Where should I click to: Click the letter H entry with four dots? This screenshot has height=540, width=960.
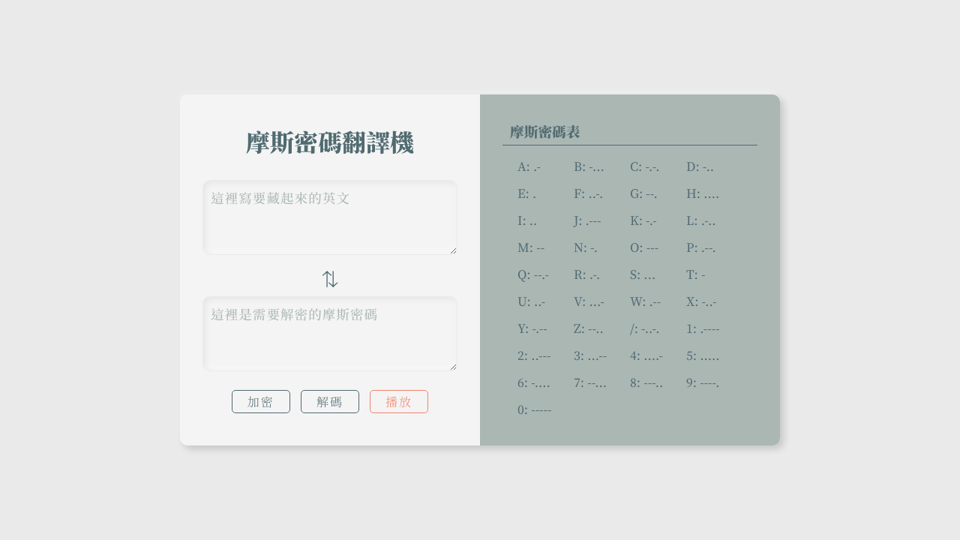click(702, 194)
